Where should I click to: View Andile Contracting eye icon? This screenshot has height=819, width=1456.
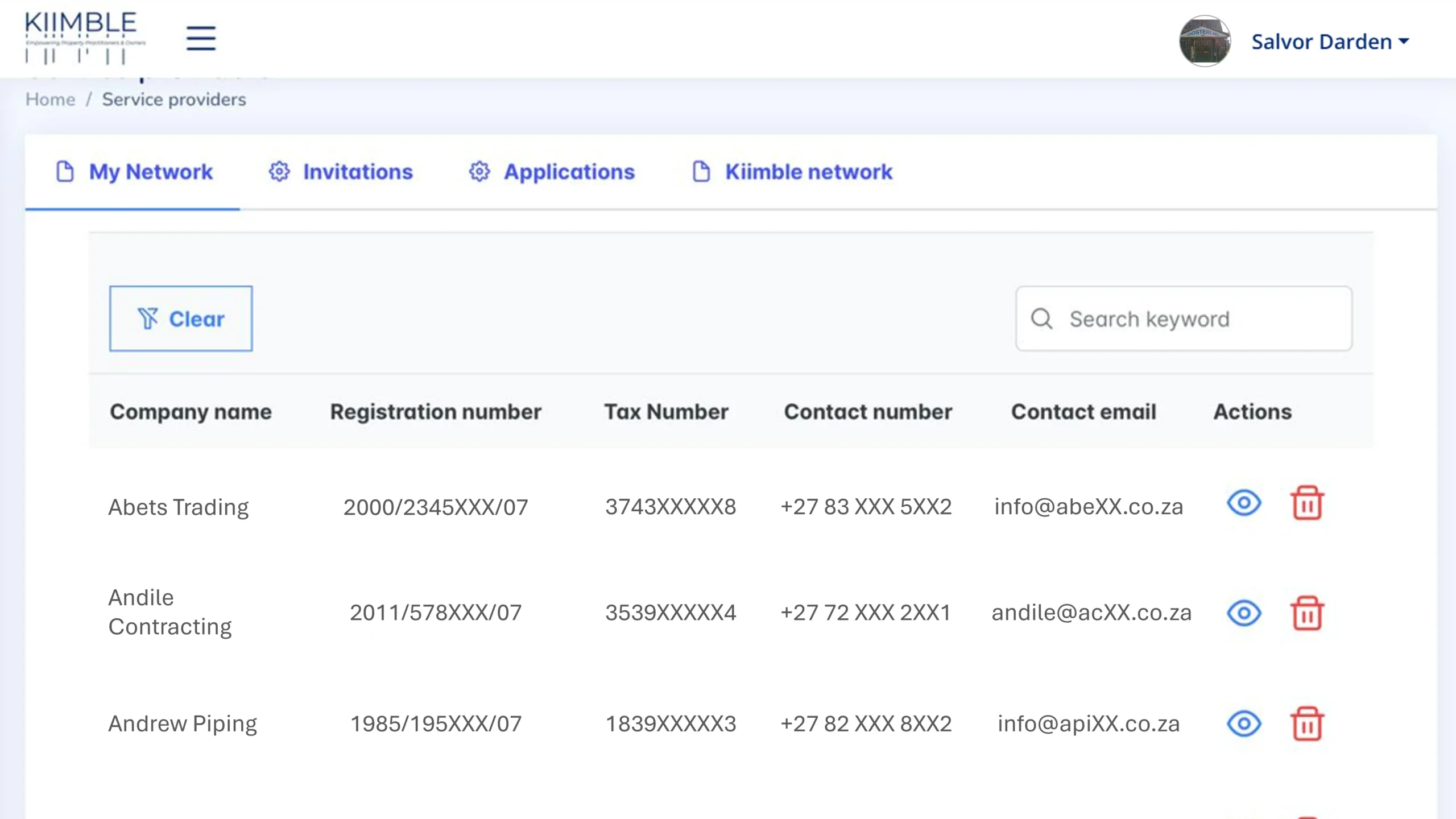point(1244,613)
